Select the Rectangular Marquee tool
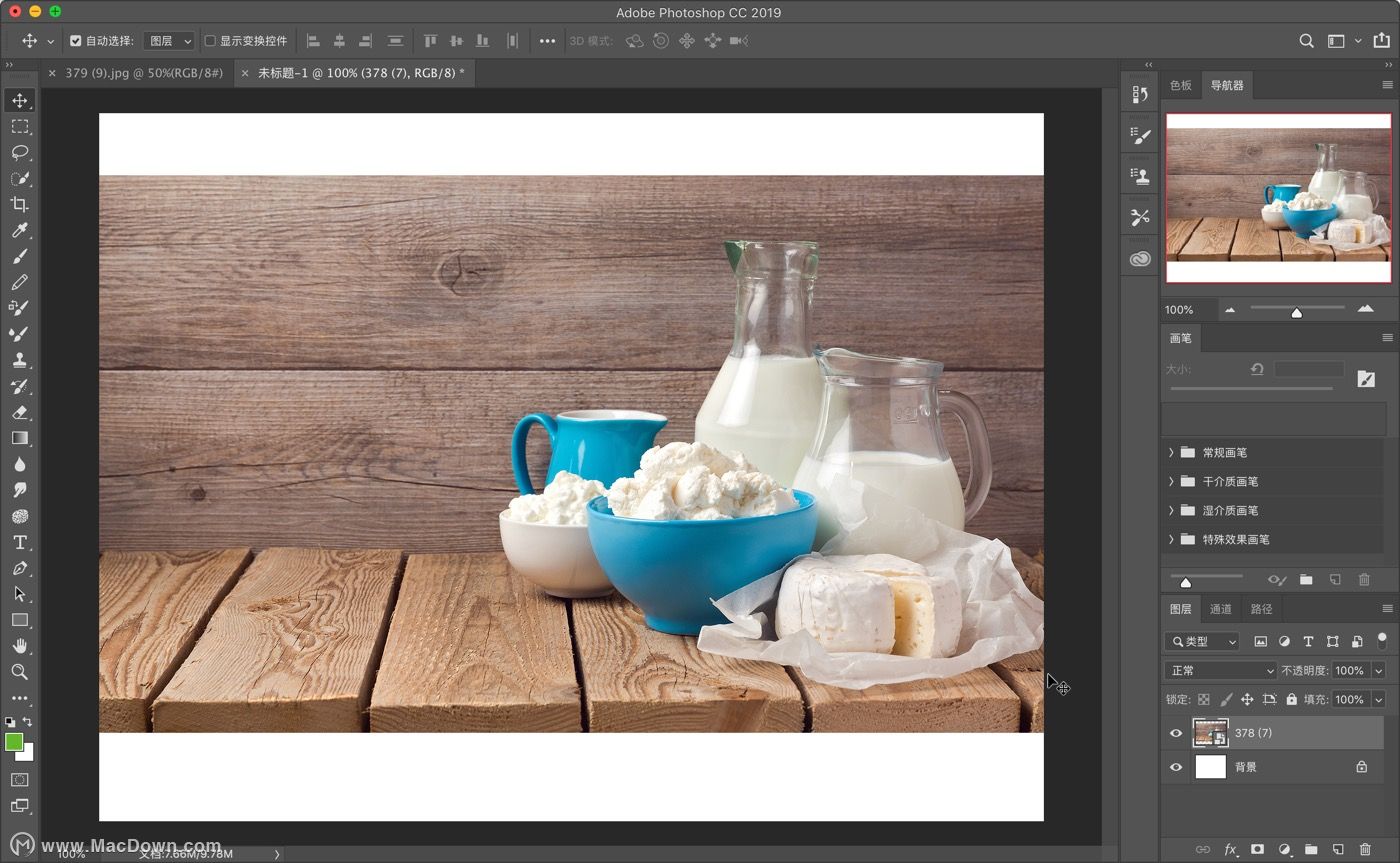The height and width of the screenshot is (863, 1400). click(20, 126)
